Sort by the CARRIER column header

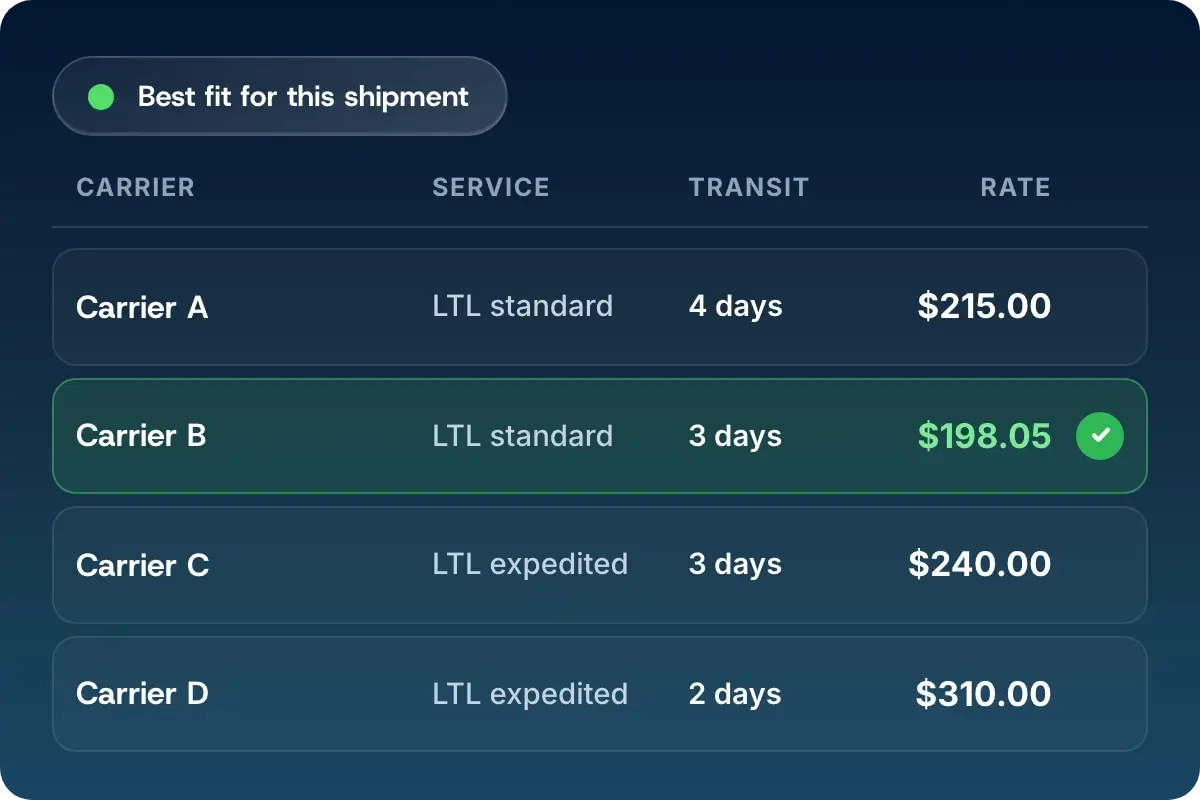point(135,187)
